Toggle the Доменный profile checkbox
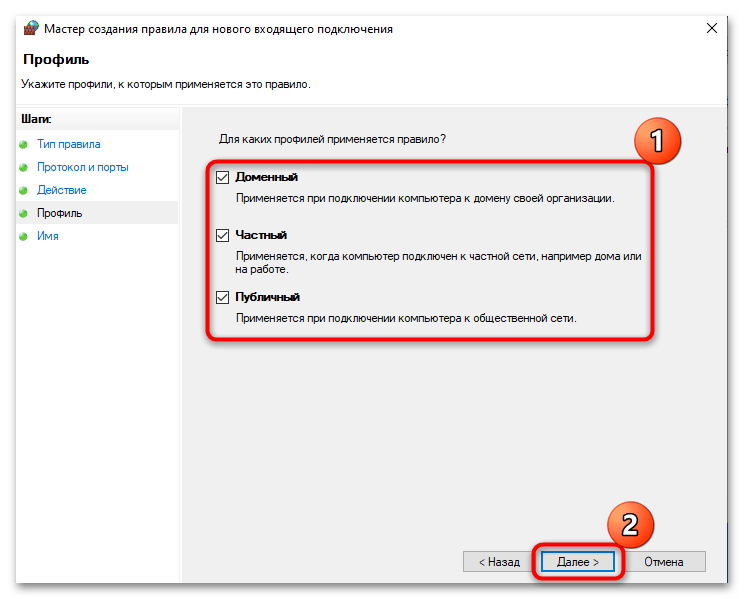The width and height of the screenshot is (744, 599). point(223,178)
